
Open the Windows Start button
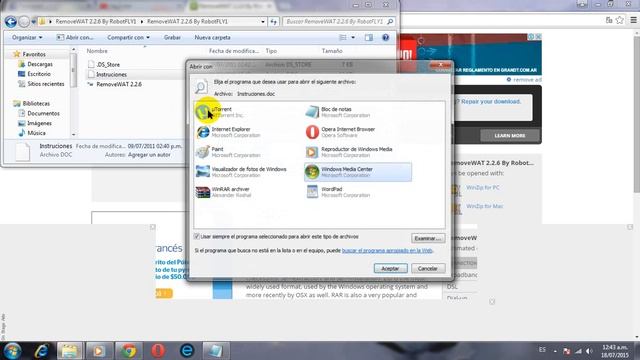point(12,351)
